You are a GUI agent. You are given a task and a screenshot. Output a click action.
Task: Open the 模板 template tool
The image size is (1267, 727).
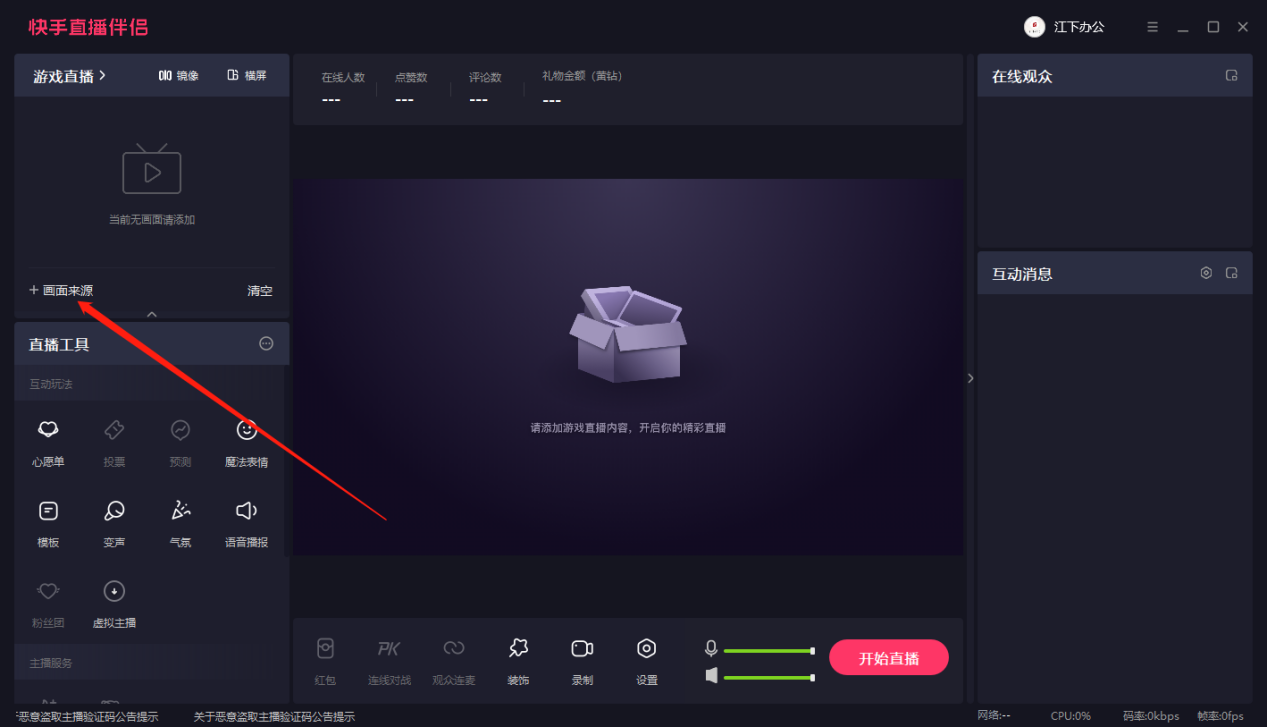48,524
